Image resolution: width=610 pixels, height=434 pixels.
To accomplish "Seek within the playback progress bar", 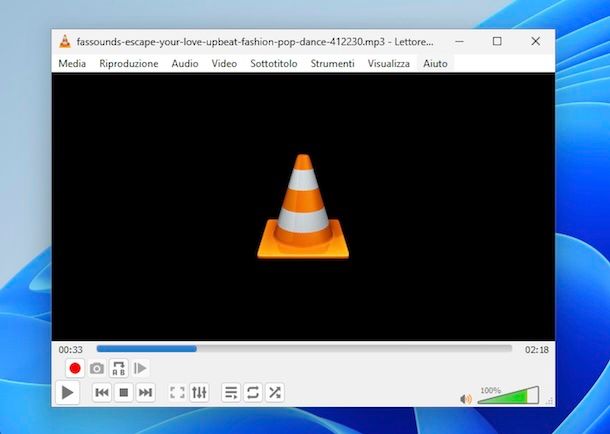I will [304, 349].
